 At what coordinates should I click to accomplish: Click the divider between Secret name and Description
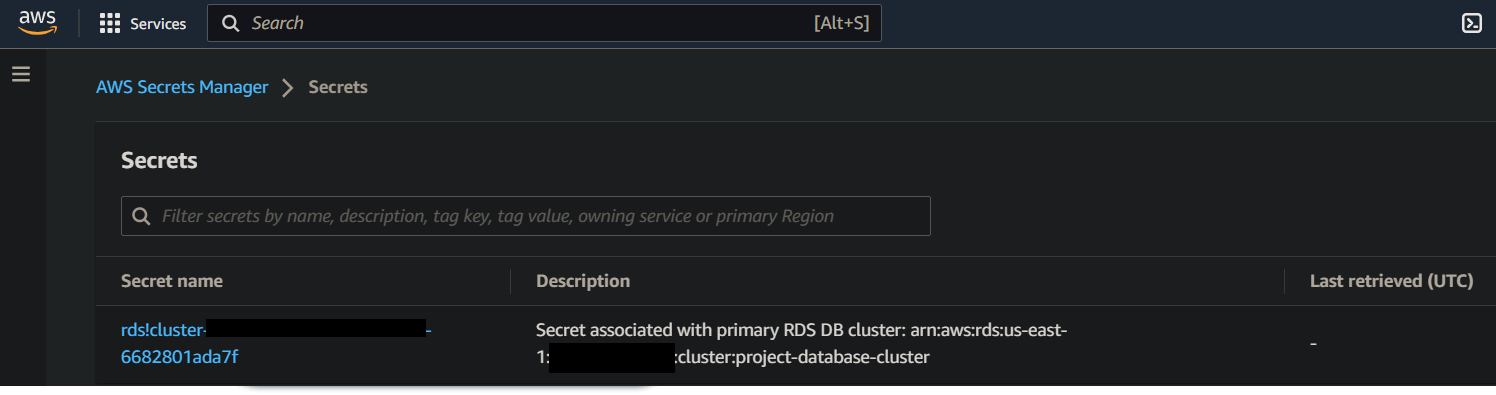click(x=510, y=281)
